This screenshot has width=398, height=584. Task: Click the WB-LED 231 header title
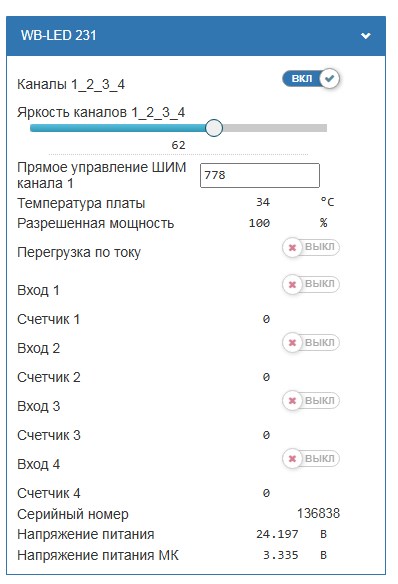[x=59, y=35]
